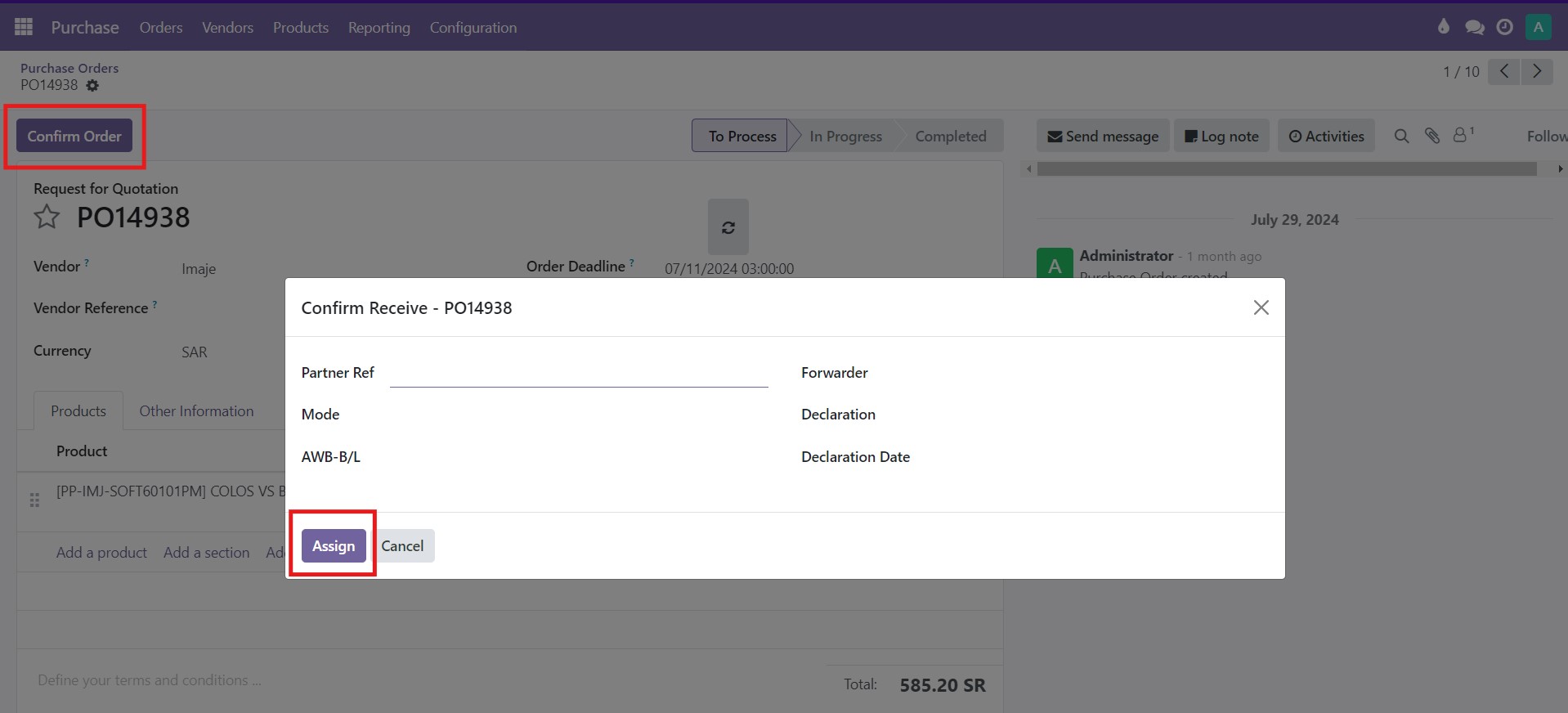Go to next purchase order record

1536,72
